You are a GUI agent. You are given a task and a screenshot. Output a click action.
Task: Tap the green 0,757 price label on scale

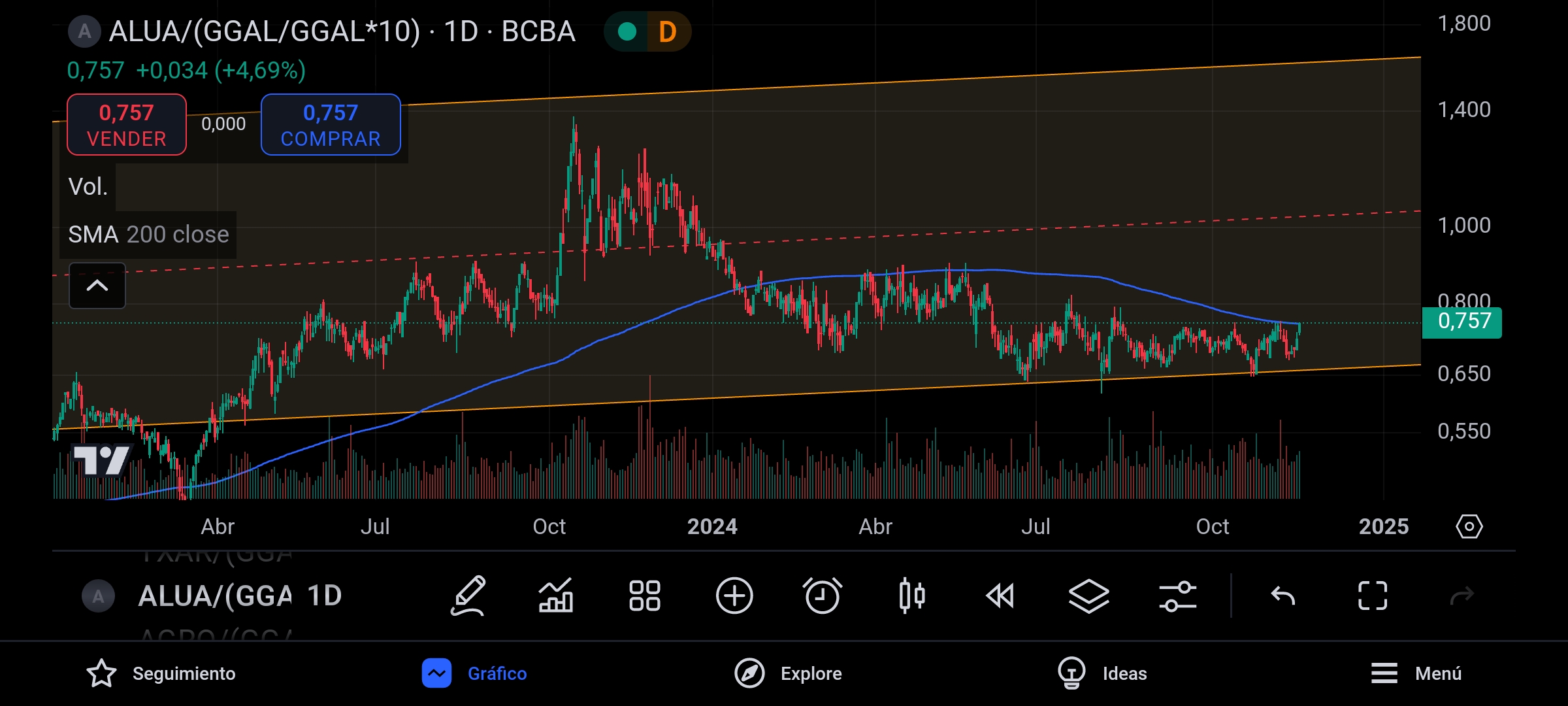tap(1462, 322)
